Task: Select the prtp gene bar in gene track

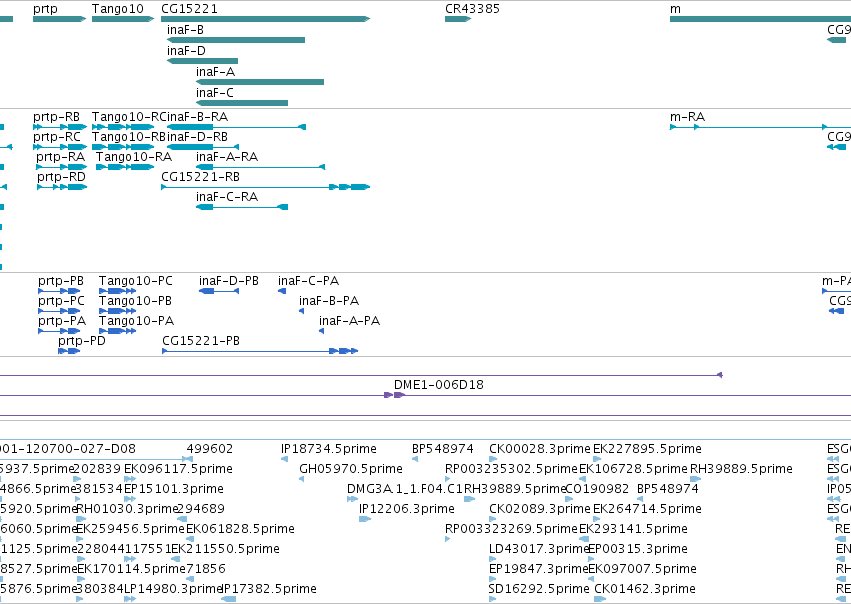Action: [60, 19]
